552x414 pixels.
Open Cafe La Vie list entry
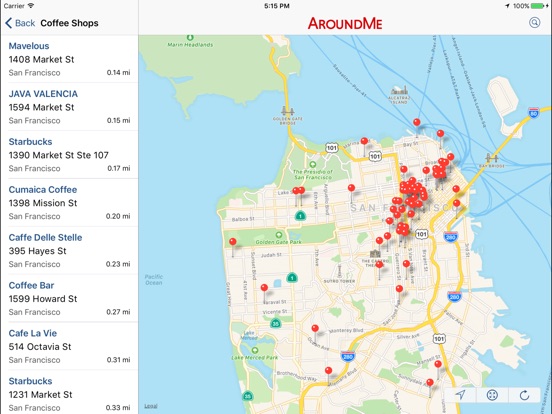(69, 346)
